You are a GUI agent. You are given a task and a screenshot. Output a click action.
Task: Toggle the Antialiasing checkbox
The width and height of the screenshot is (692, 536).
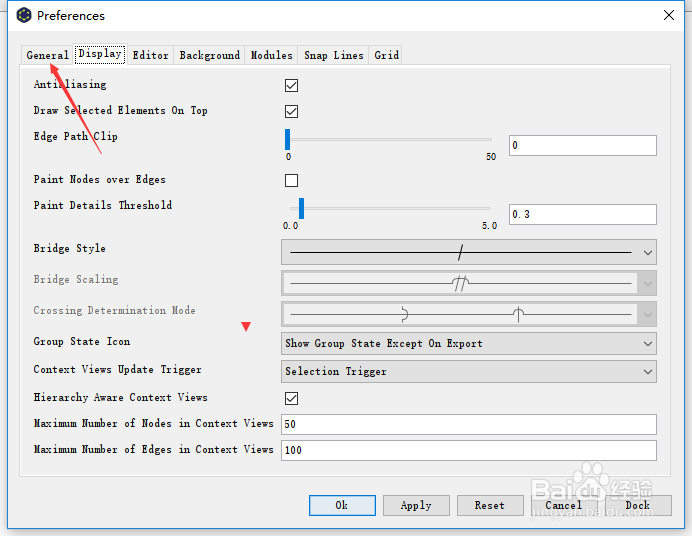click(x=291, y=85)
